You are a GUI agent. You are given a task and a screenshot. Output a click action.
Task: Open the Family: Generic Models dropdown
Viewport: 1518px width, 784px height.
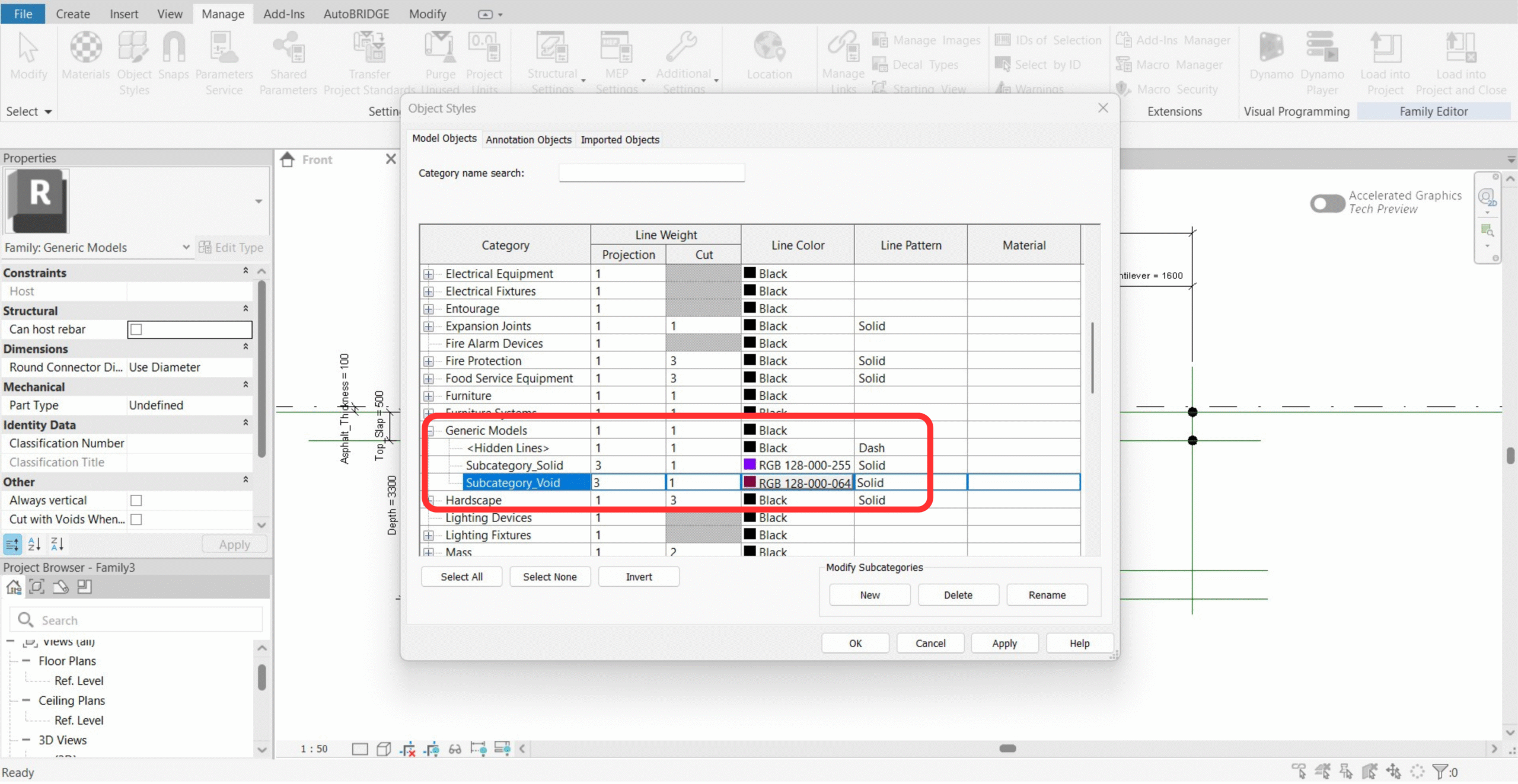[185, 247]
